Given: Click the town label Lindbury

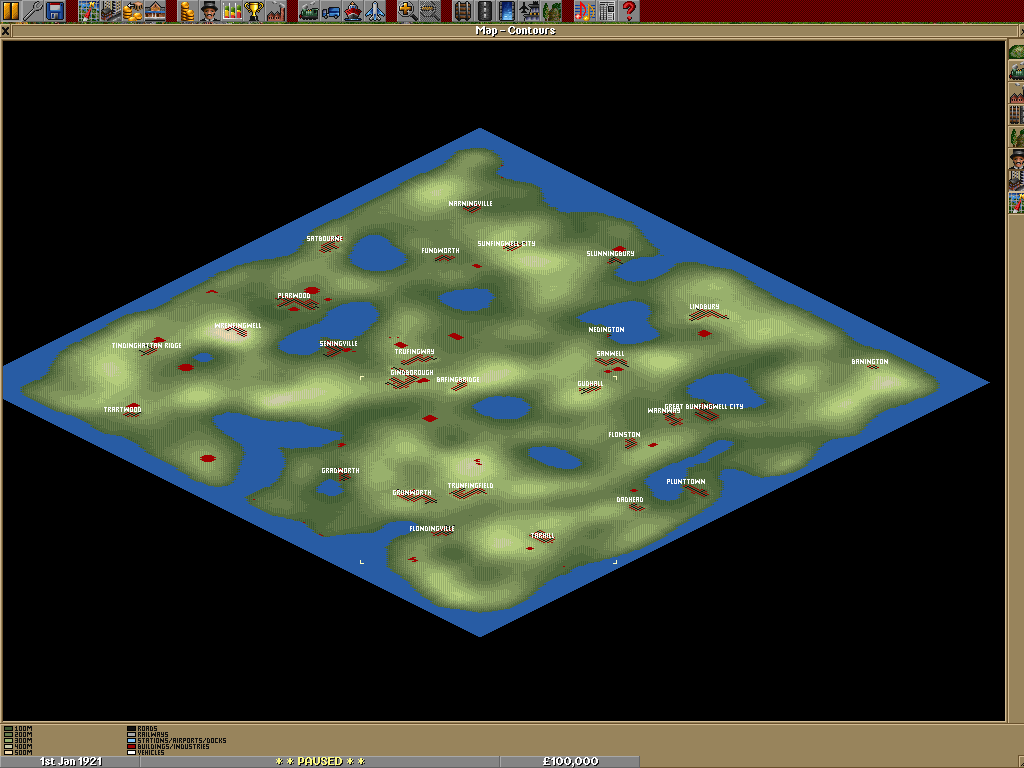Looking at the screenshot, I should point(704,307).
